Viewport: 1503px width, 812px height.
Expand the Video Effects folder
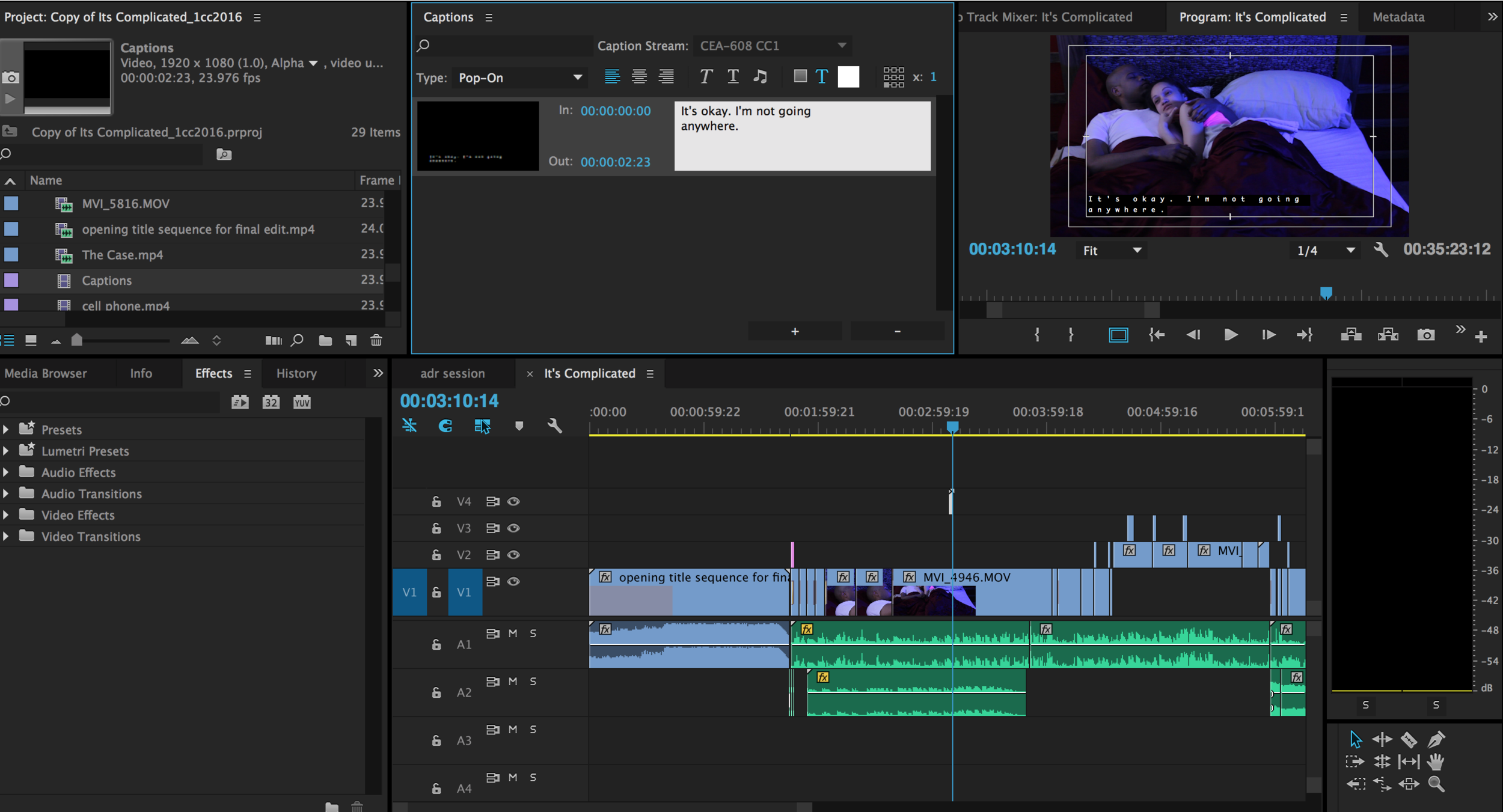coord(6,515)
